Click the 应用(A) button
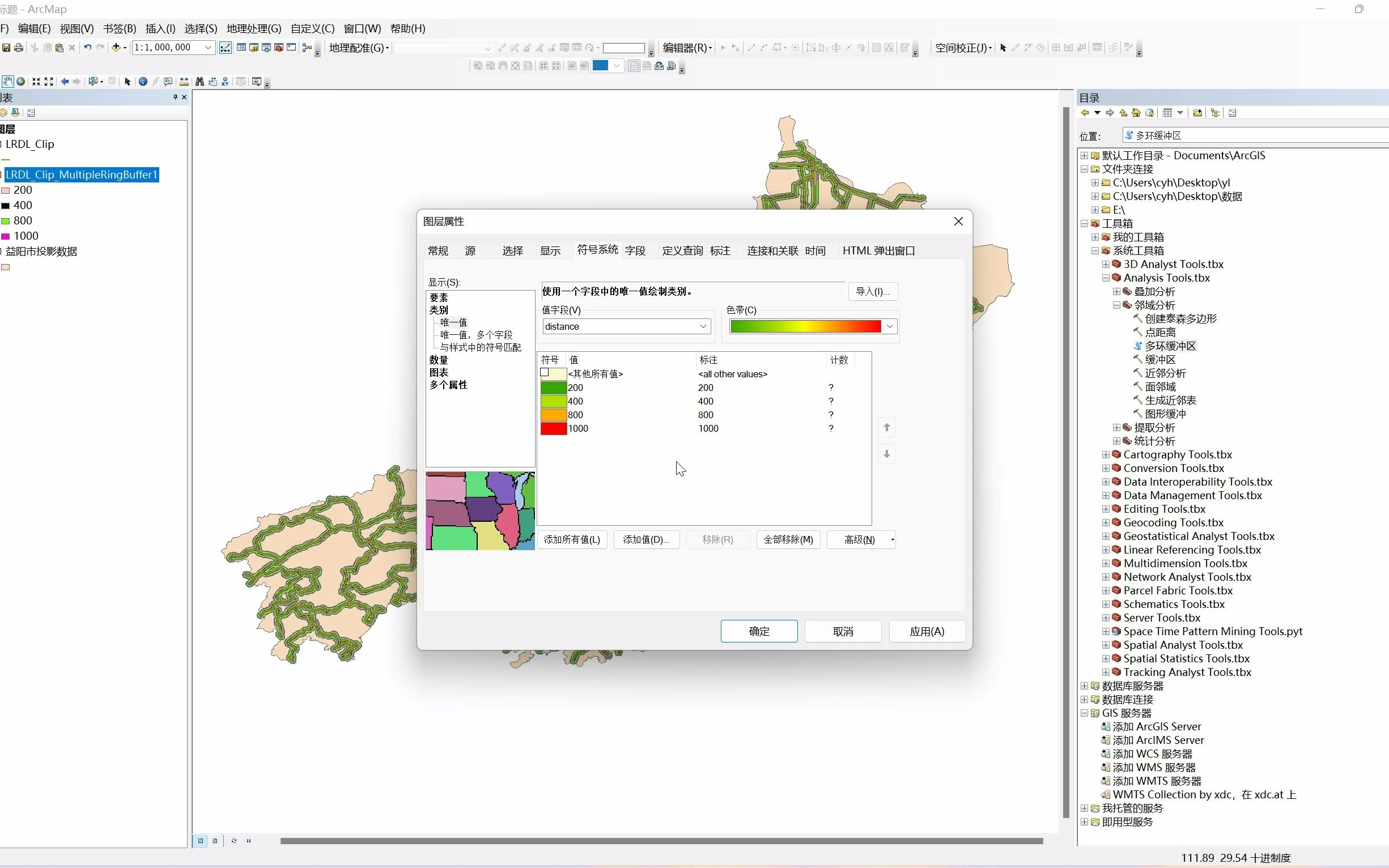The height and width of the screenshot is (868, 1389). point(927,632)
